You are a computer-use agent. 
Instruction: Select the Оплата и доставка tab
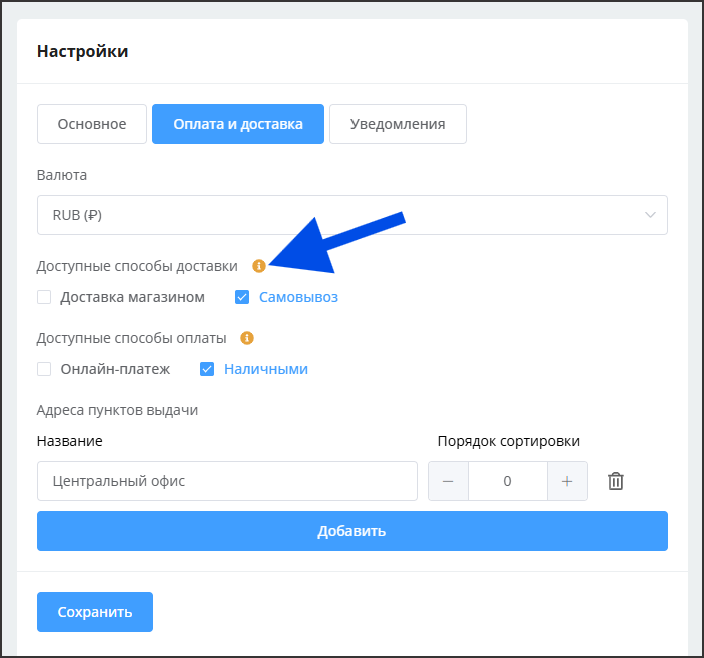point(238,124)
